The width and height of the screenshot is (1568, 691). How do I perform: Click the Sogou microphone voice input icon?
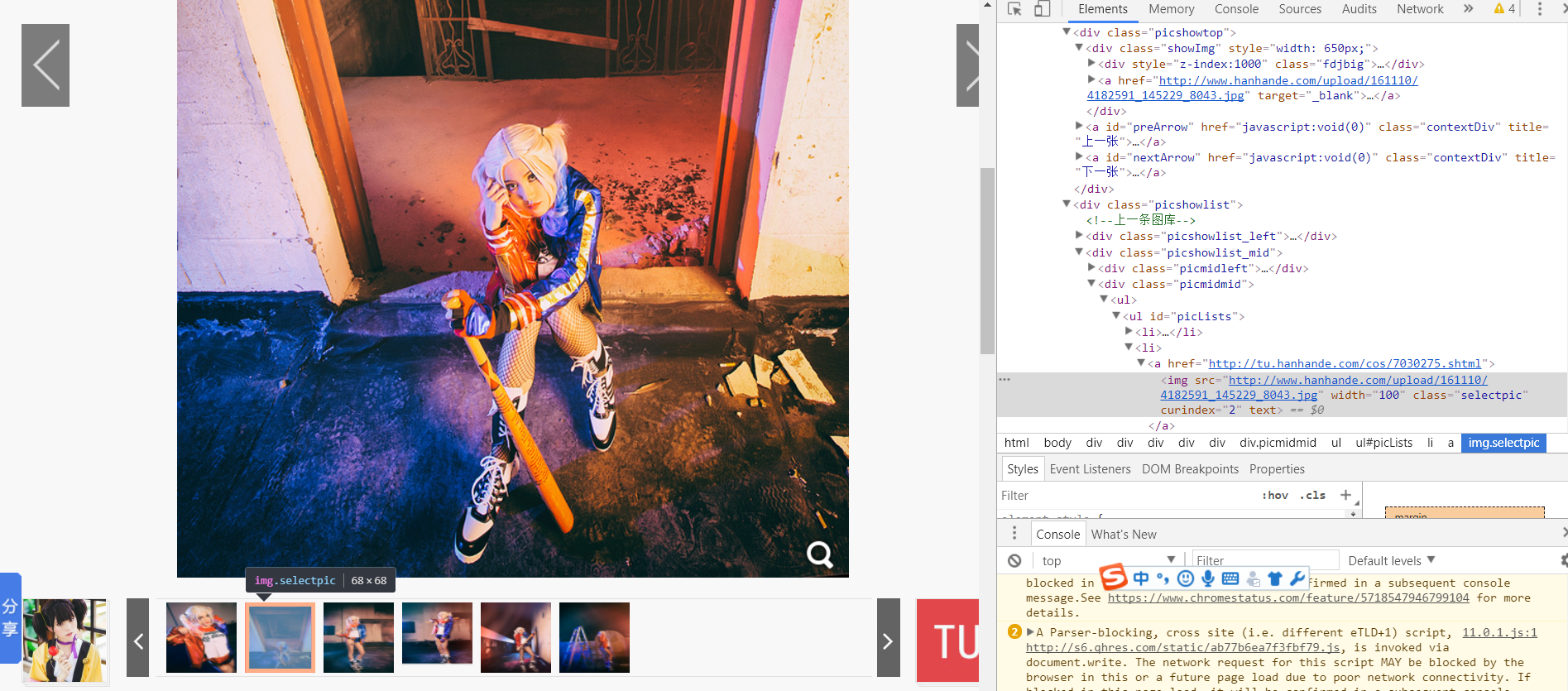click(1208, 578)
